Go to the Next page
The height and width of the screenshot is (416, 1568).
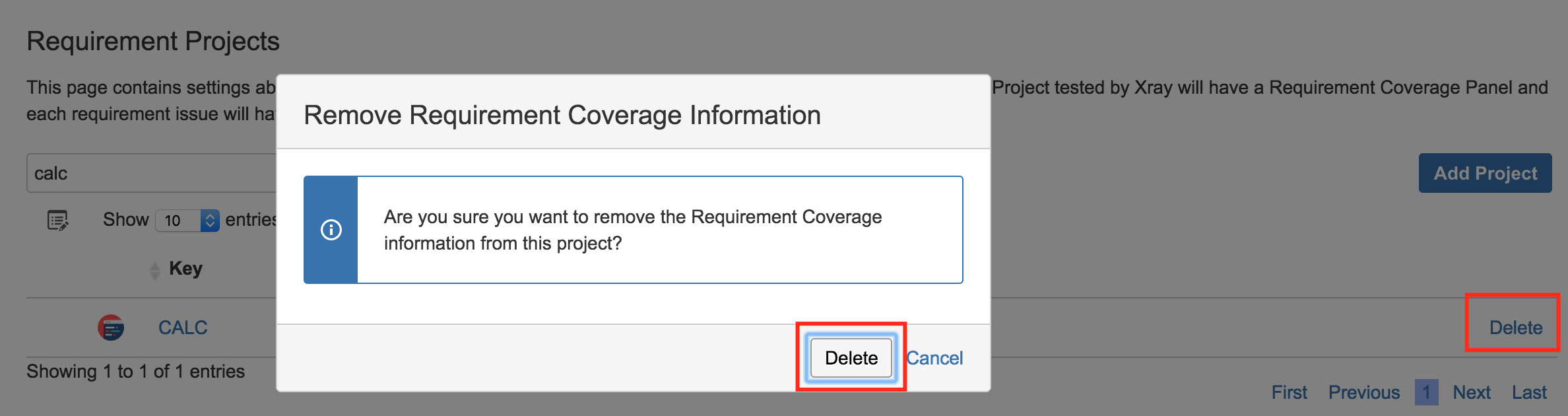click(x=1472, y=392)
